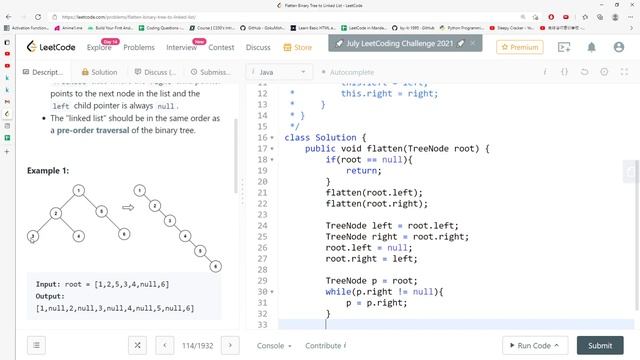This screenshot has width=640, height=360.
Task: Click the LeetCode logo
Action: pos(51,47)
